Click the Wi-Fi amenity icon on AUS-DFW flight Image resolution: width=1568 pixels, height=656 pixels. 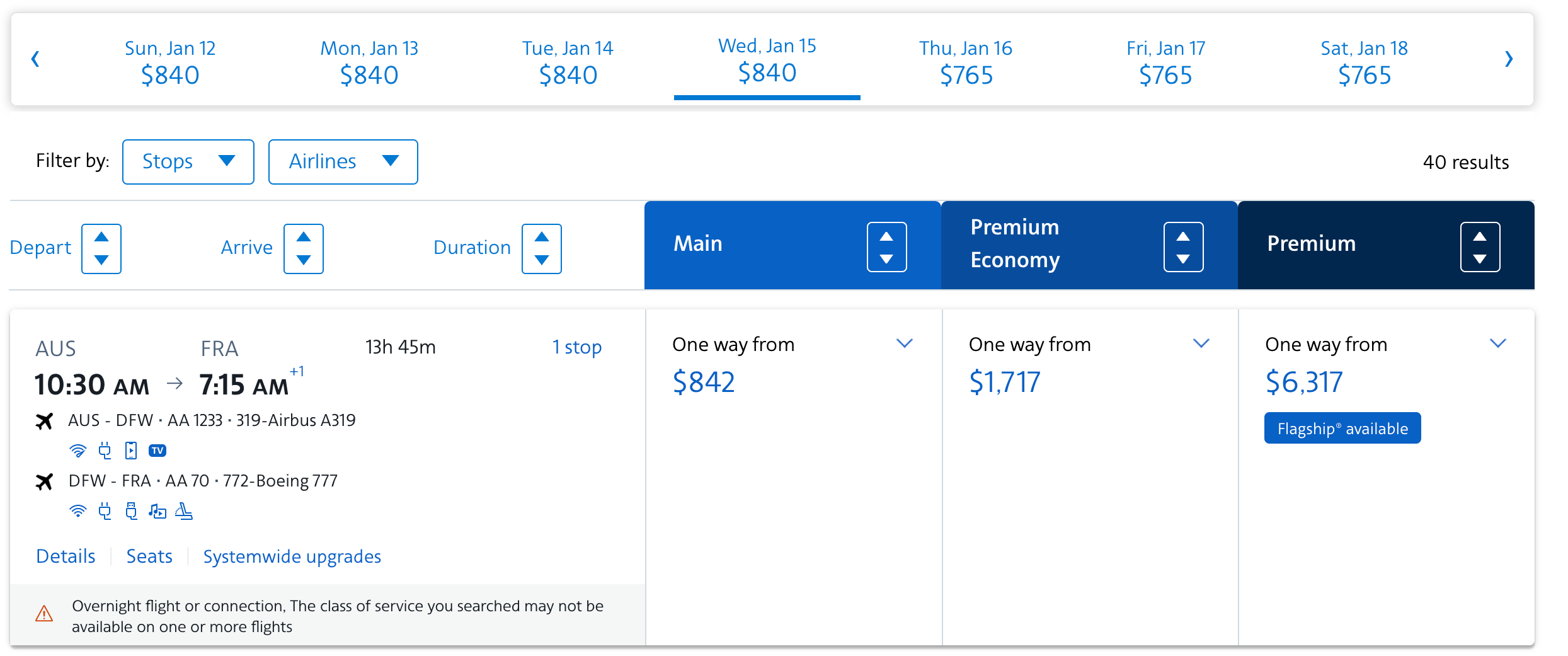click(x=78, y=451)
